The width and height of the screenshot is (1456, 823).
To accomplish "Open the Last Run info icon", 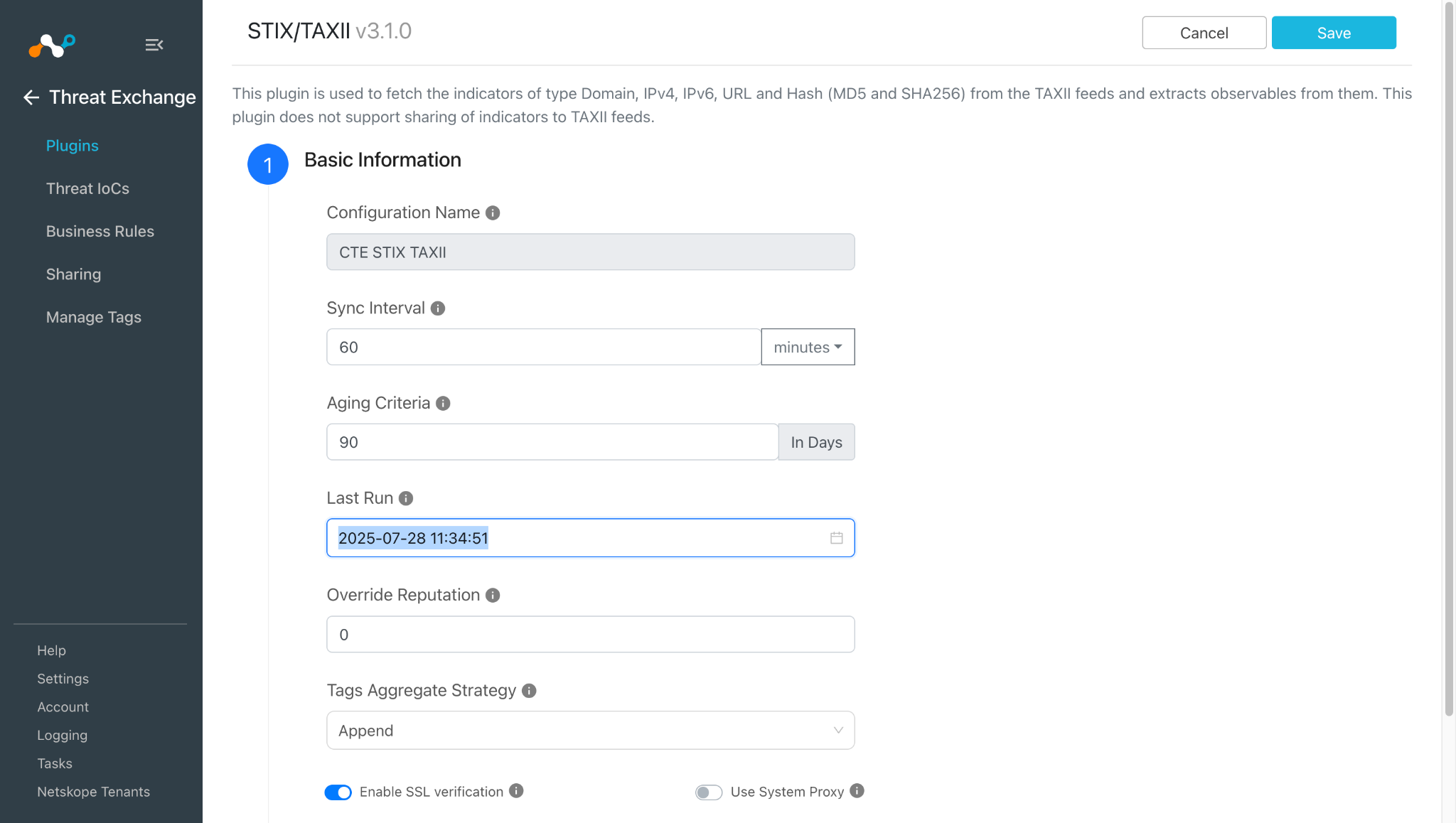I will tap(406, 498).
